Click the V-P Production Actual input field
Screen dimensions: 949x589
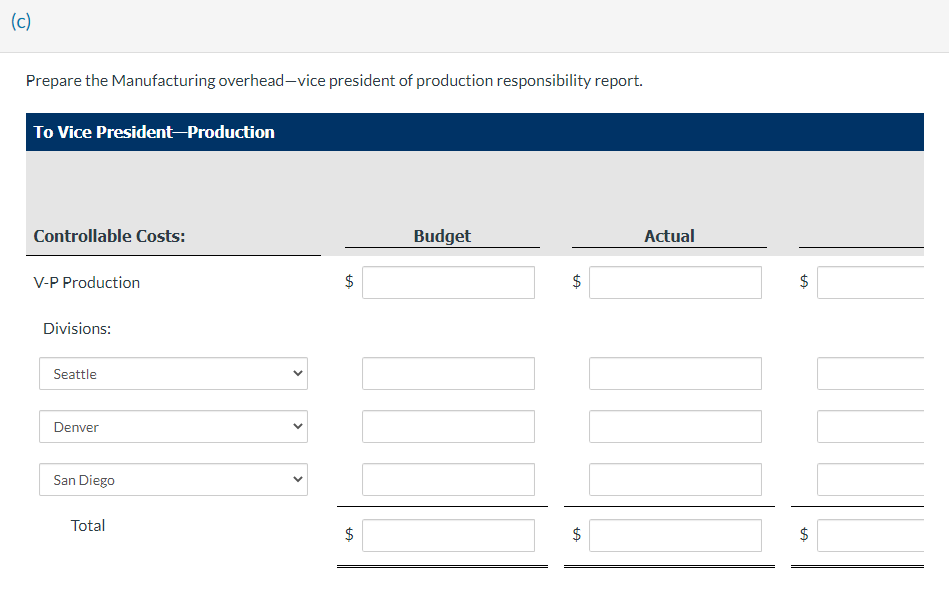[x=675, y=282]
